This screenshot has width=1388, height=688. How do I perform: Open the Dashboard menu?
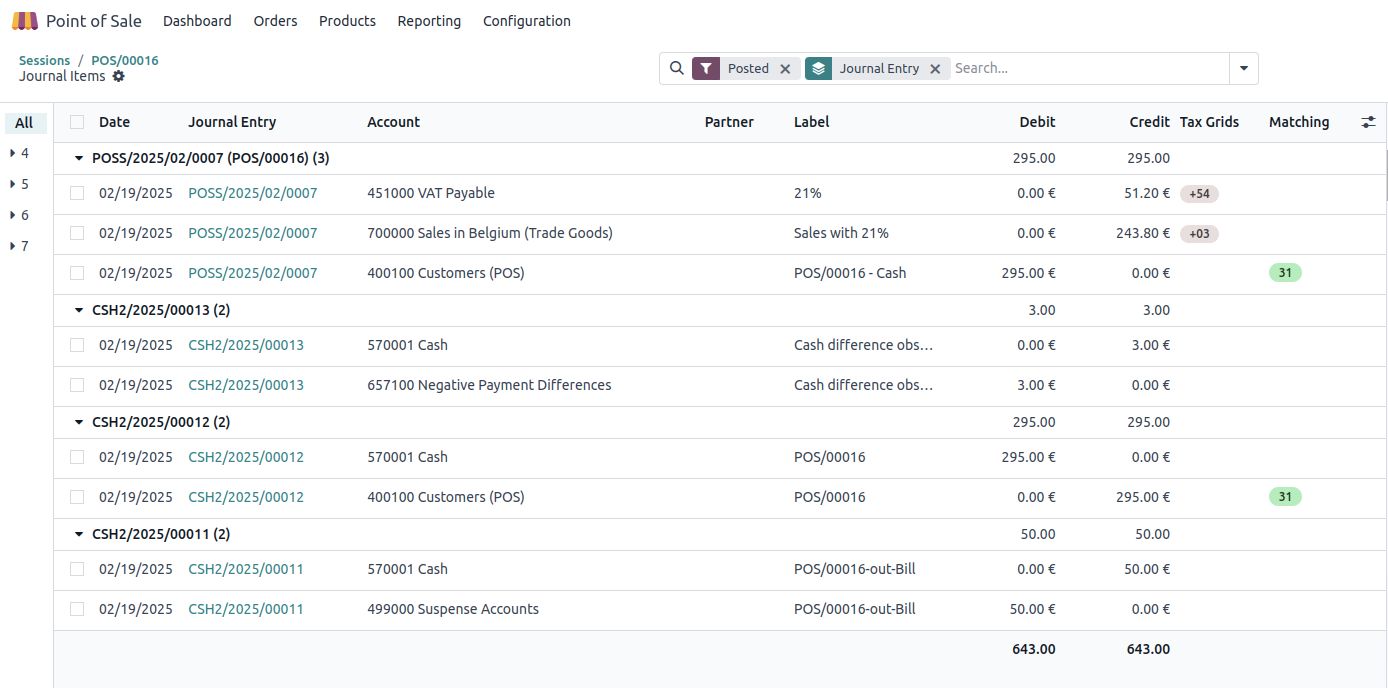click(197, 21)
